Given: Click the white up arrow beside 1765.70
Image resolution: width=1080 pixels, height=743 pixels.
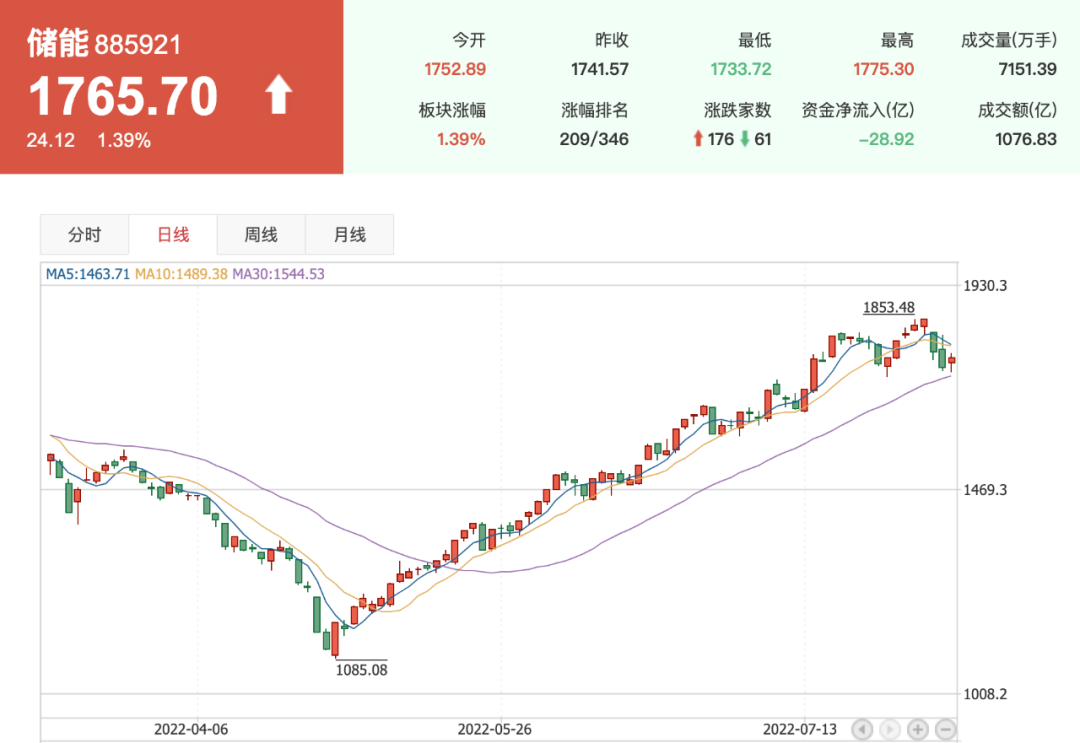Looking at the screenshot, I should point(278,96).
